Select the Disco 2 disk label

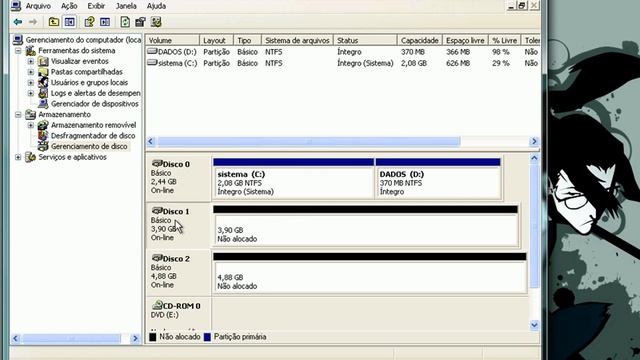(x=178, y=272)
